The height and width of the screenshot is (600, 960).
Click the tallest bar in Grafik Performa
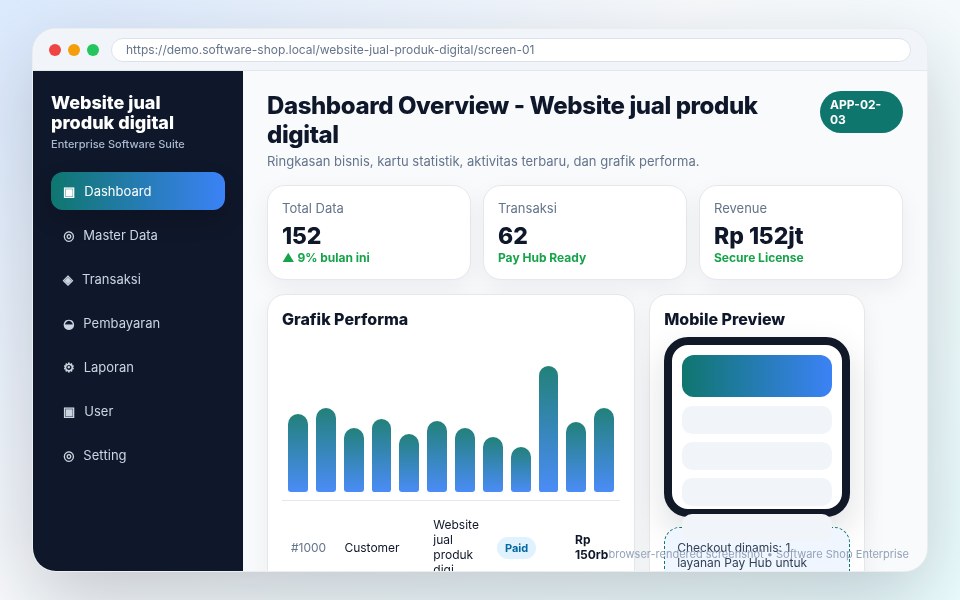(549, 429)
